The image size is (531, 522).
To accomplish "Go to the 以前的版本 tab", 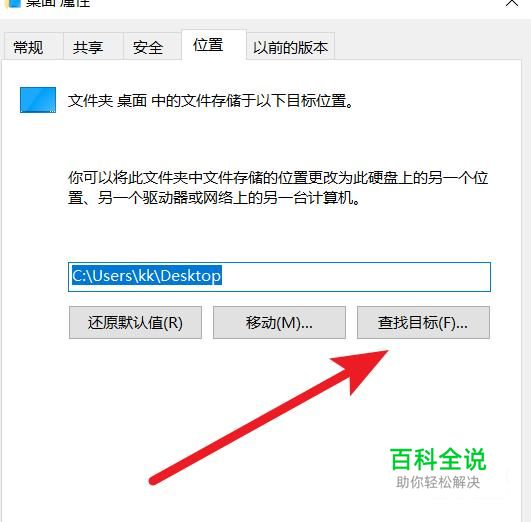I will coord(291,47).
